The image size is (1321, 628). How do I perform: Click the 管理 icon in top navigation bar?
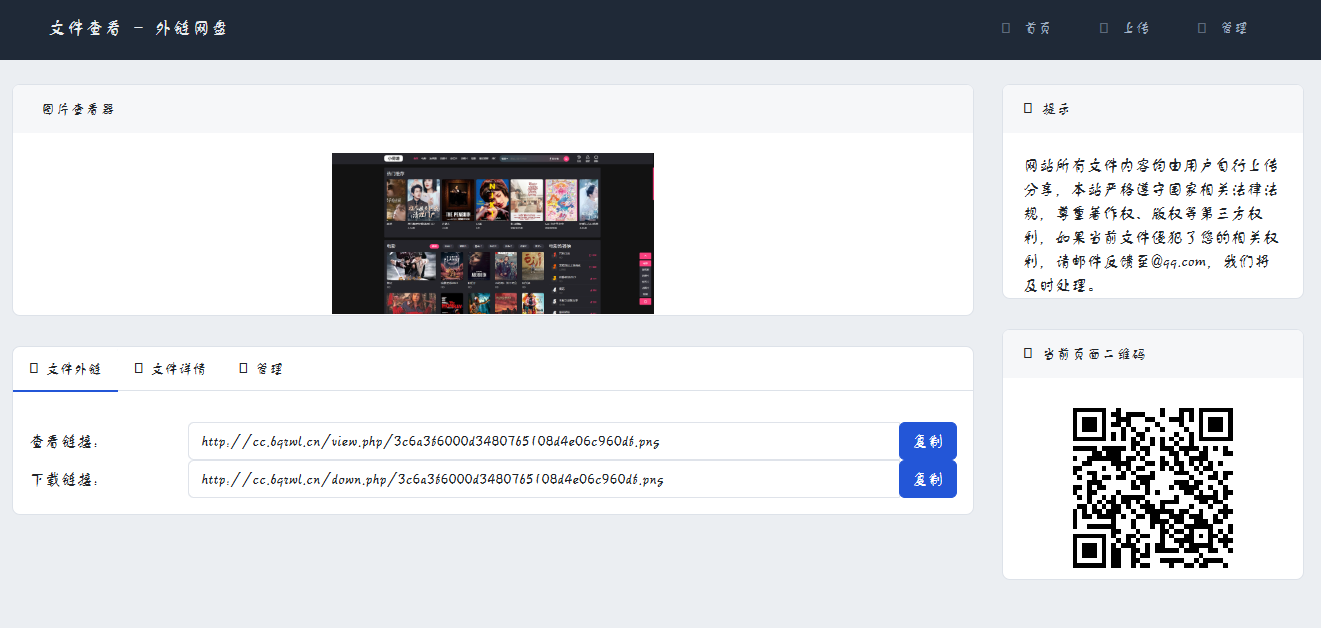pos(1202,28)
